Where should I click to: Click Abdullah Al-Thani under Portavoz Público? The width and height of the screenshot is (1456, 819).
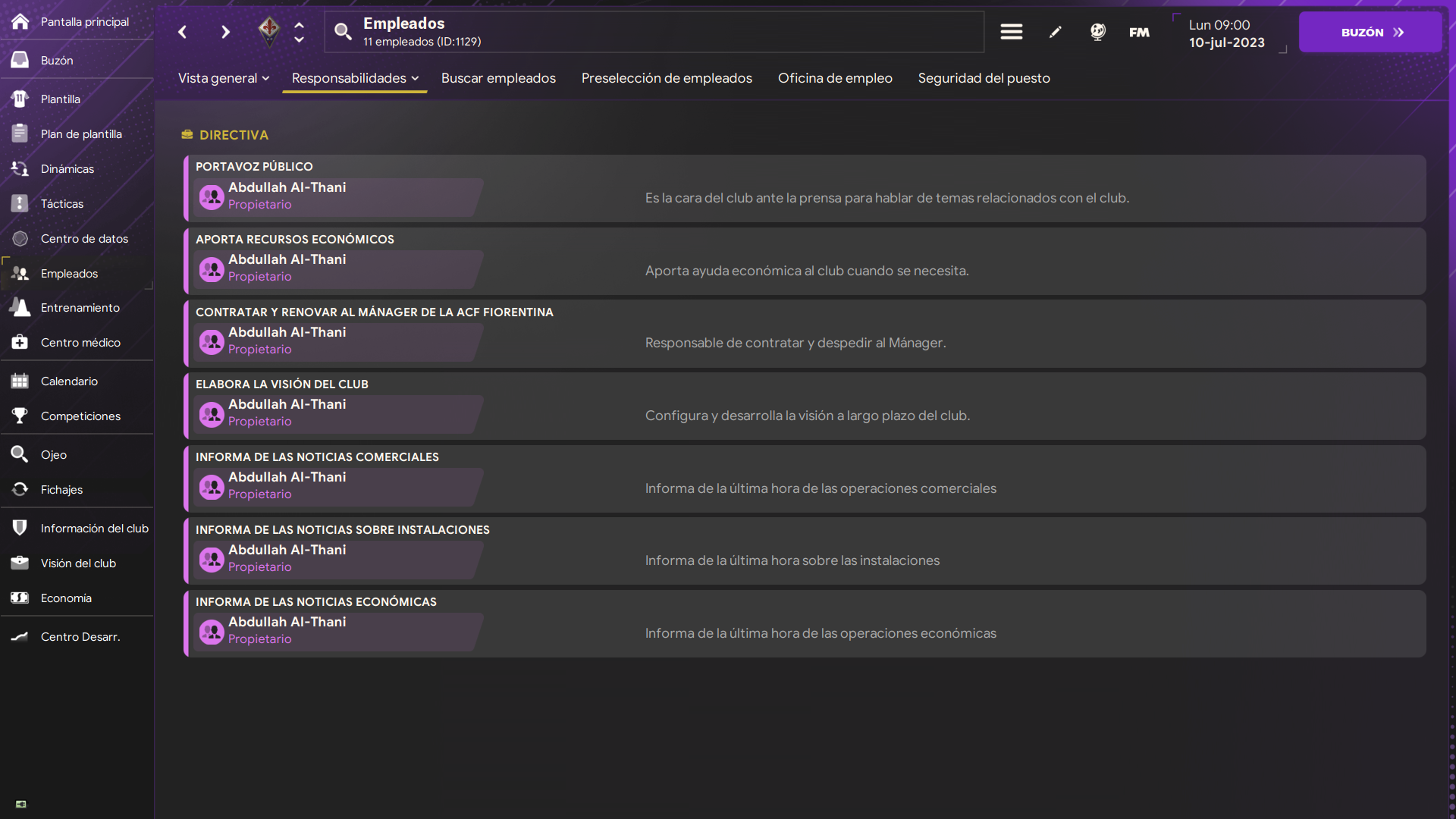click(x=287, y=187)
